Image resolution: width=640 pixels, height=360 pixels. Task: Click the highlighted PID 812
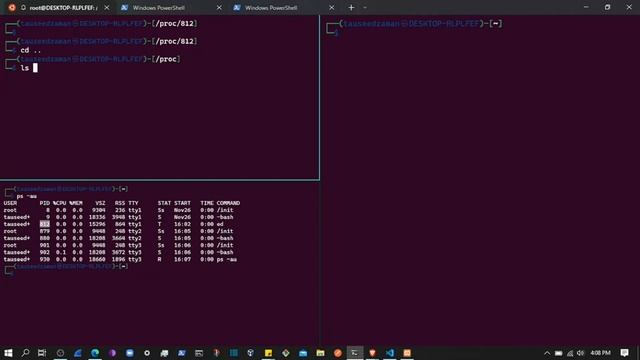point(44,224)
